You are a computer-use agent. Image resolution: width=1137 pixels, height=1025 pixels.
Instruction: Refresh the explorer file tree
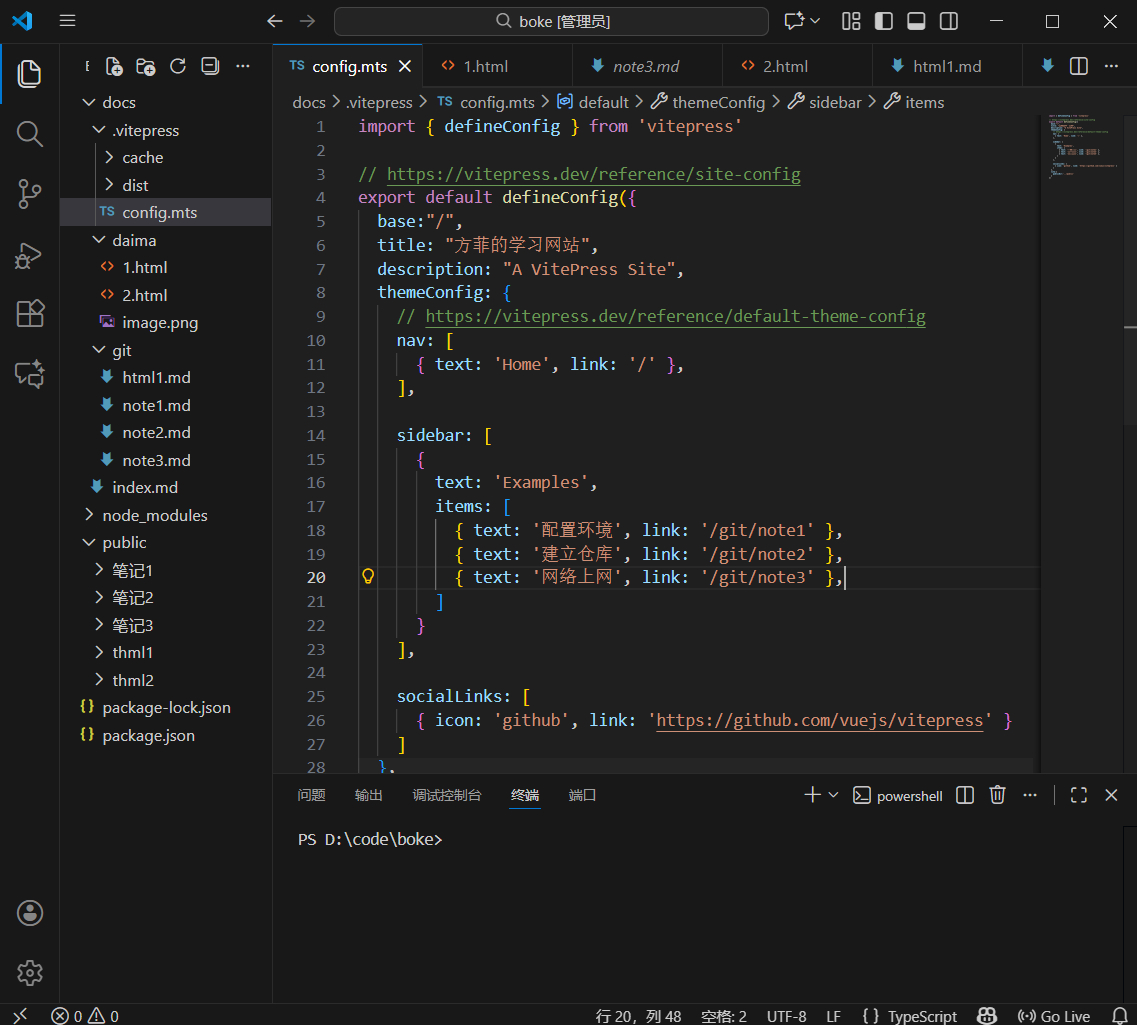point(178,66)
